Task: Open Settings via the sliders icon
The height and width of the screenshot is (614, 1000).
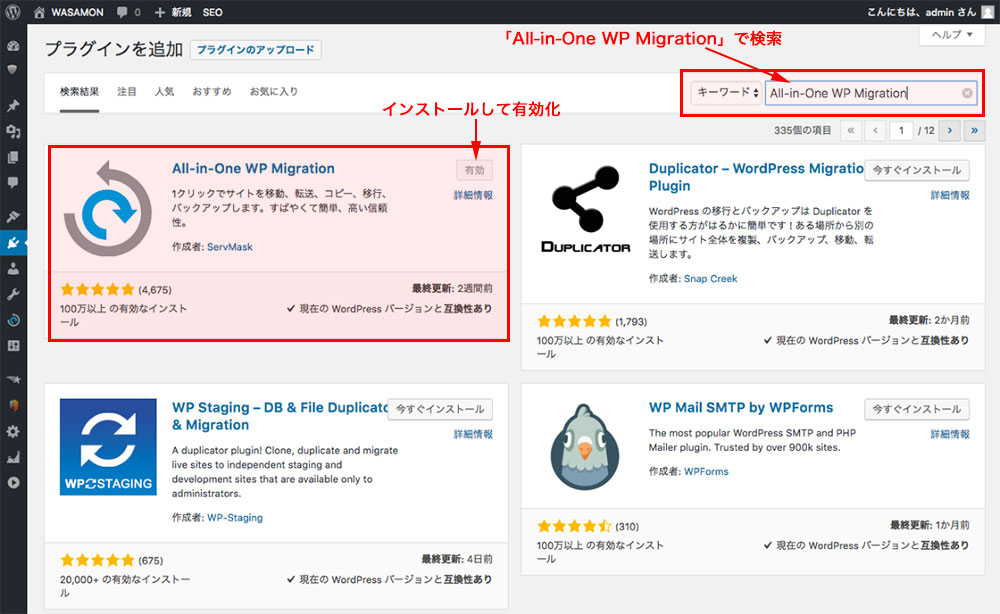Action: click(13, 346)
